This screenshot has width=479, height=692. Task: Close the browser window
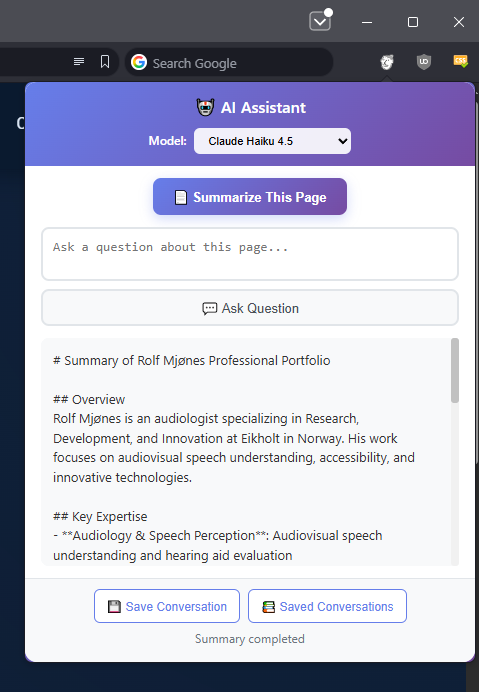[x=459, y=22]
